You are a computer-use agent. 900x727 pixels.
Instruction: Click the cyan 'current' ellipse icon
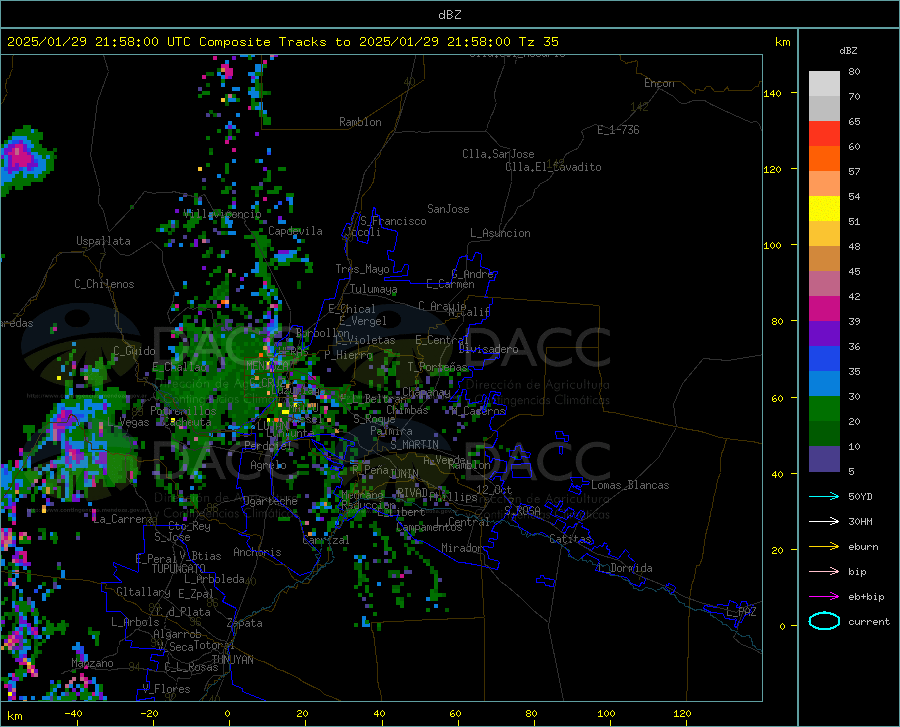(824, 621)
